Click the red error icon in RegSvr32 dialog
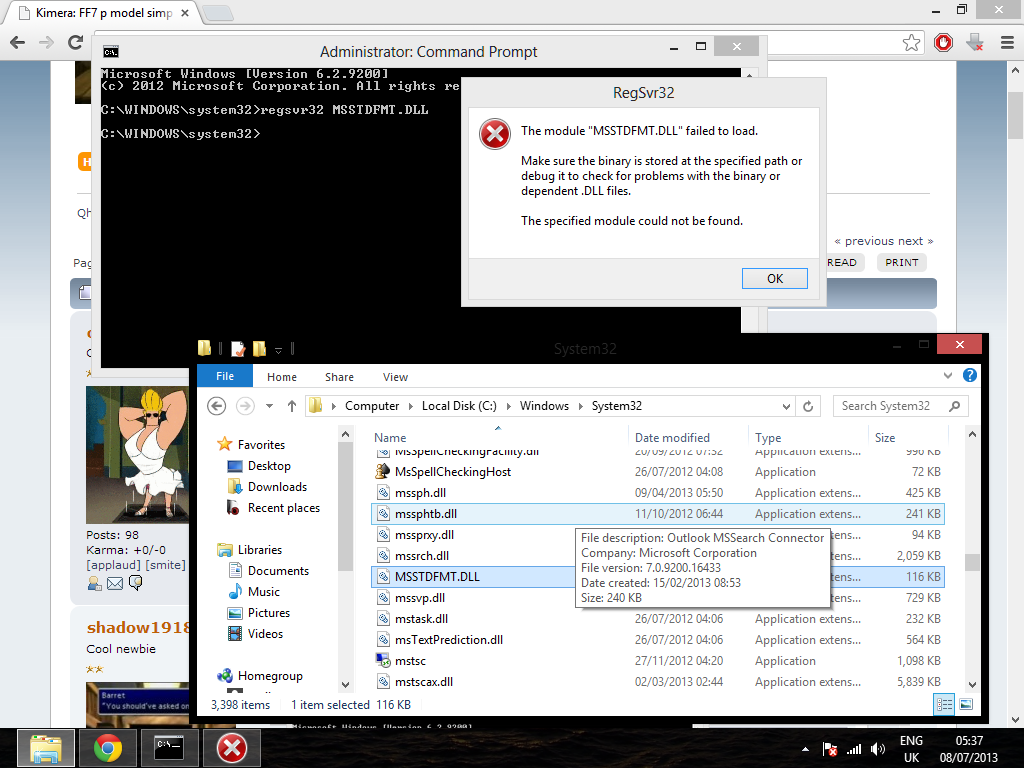Viewport: 1024px width, 768px height. pyautogui.click(x=494, y=134)
